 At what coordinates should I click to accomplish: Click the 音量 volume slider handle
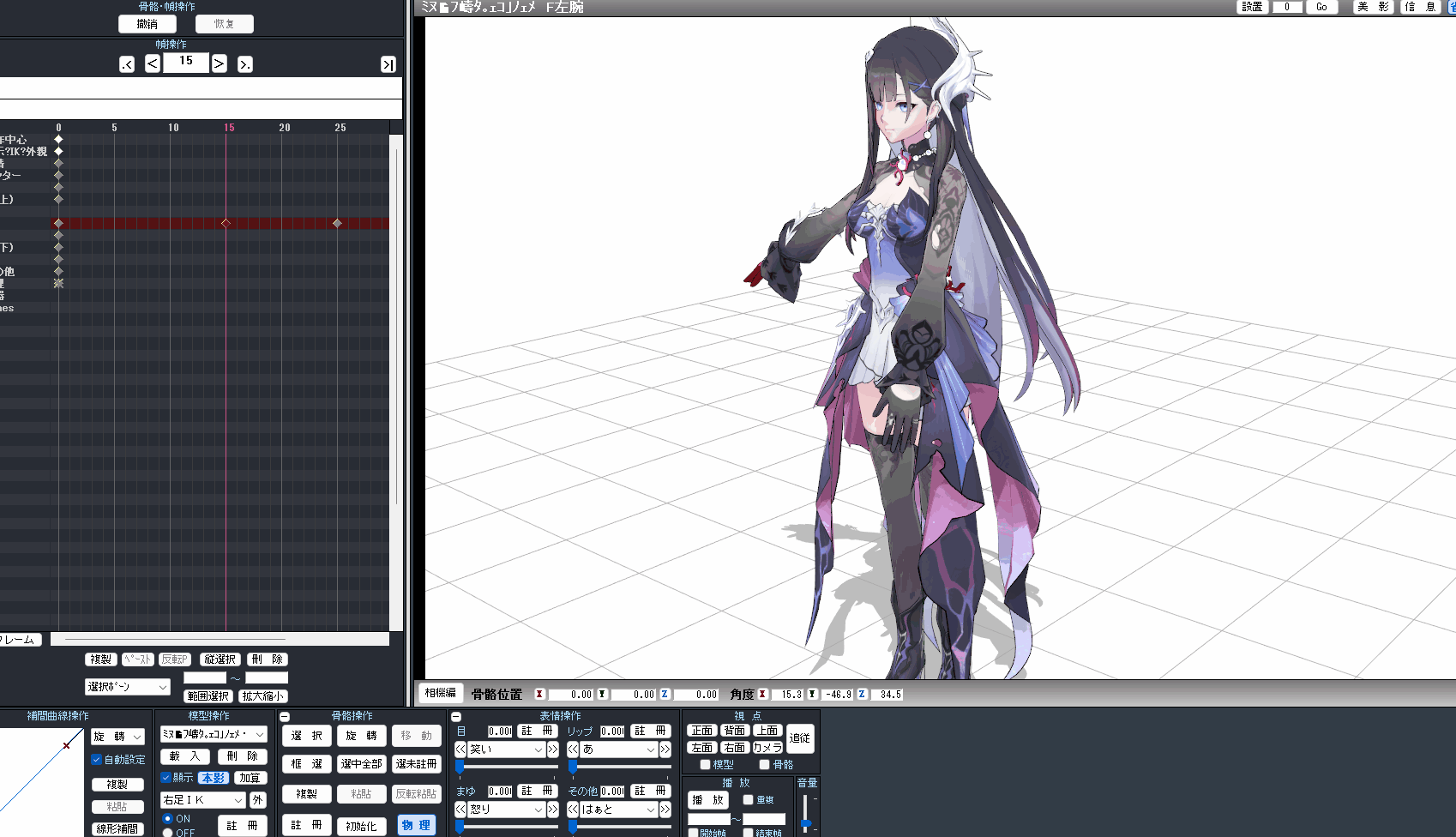pyautogui.click(x=806, y=824)
